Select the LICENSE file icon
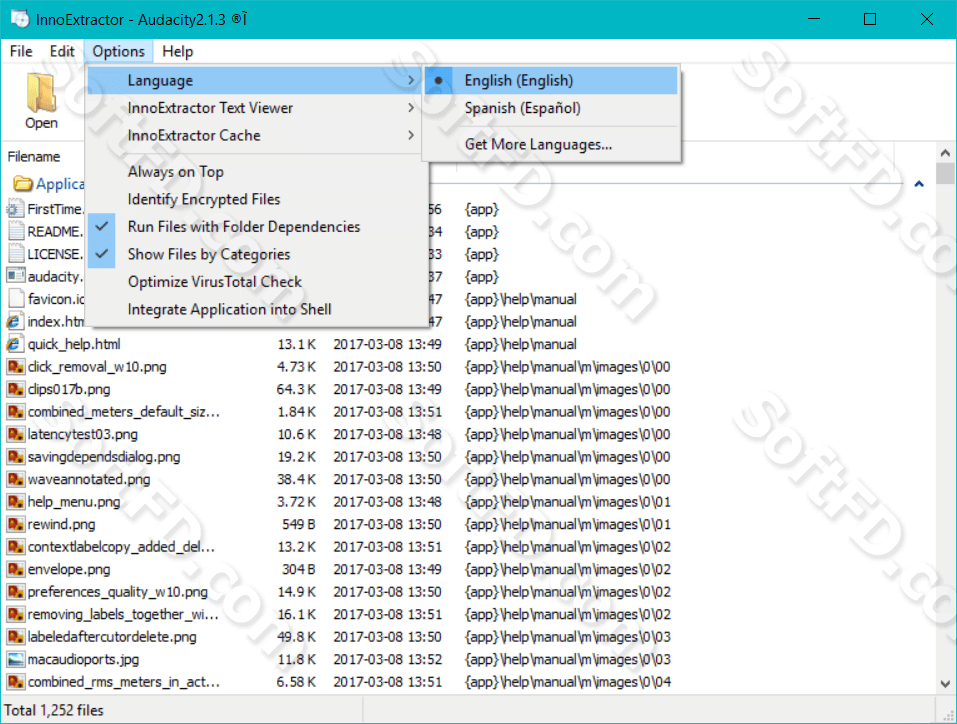 tap(15, 255)
